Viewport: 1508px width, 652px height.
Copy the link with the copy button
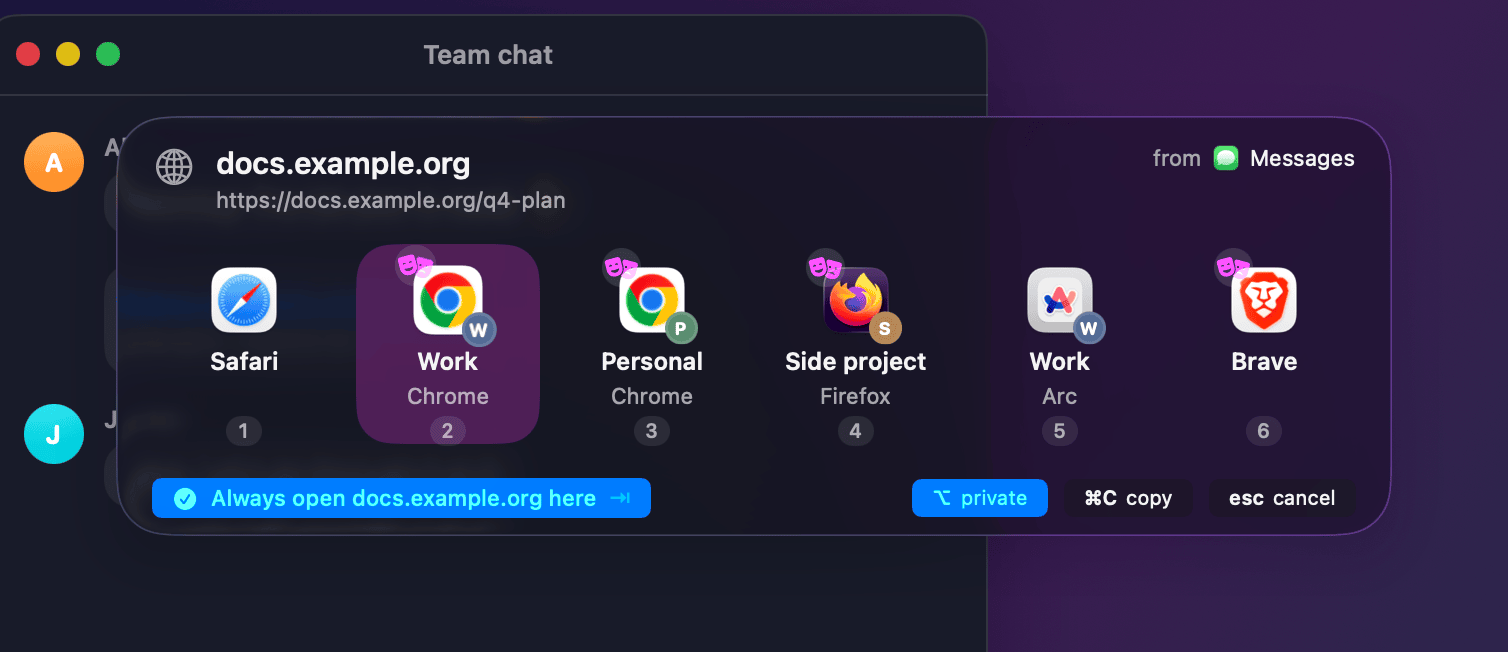click(1128, 498)
